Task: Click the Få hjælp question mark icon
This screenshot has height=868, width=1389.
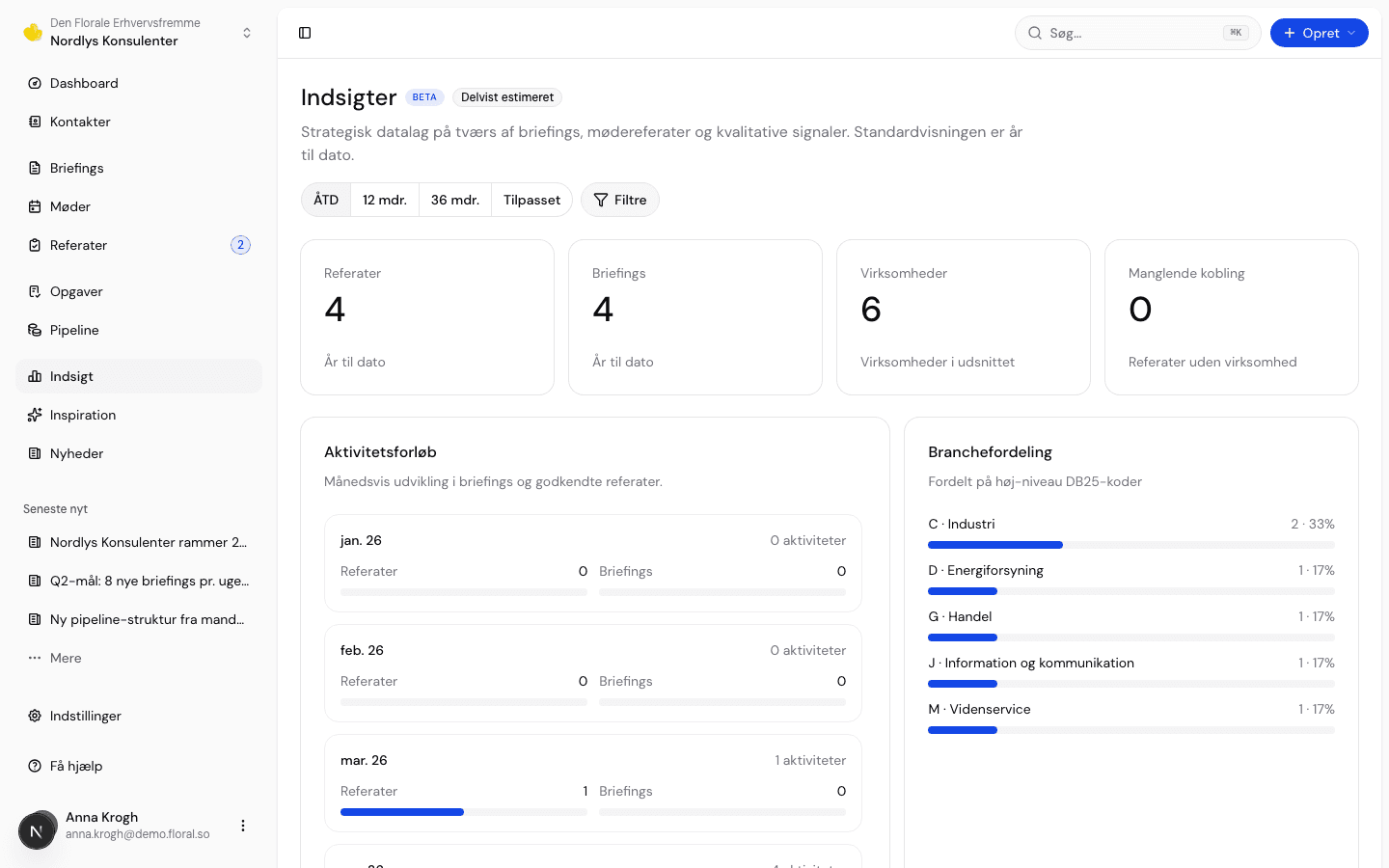Action: point(35,766)
